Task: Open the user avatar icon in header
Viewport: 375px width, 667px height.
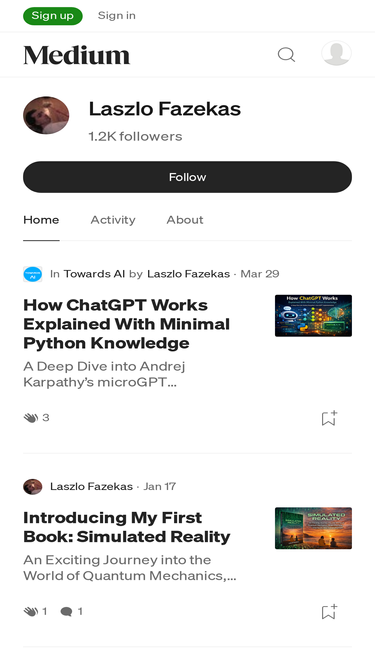Action: point(336,54)
